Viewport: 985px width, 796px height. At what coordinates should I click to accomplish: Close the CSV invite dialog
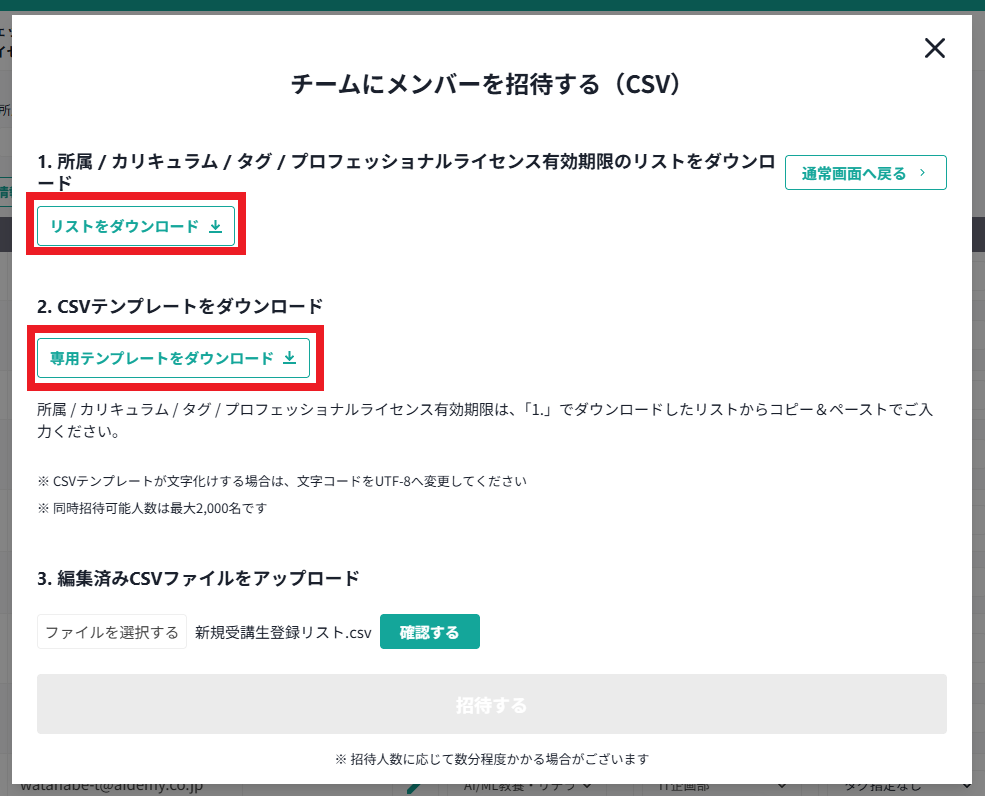tap(934, 48)
